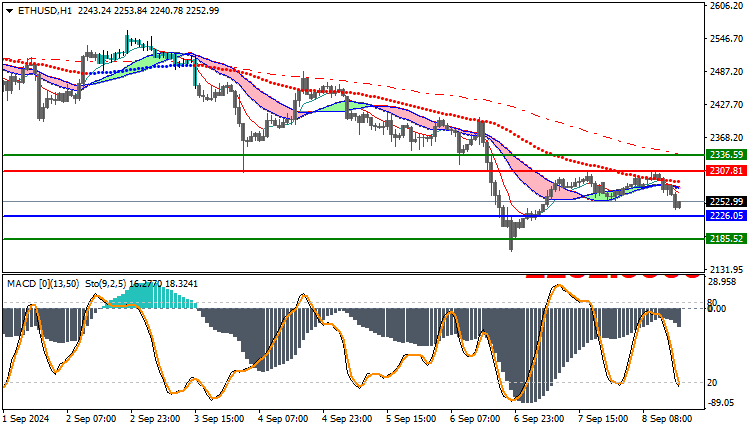Viewport: 750px width, 430px height.
Task: Select the current price label 2252.99
Action: 726,201
